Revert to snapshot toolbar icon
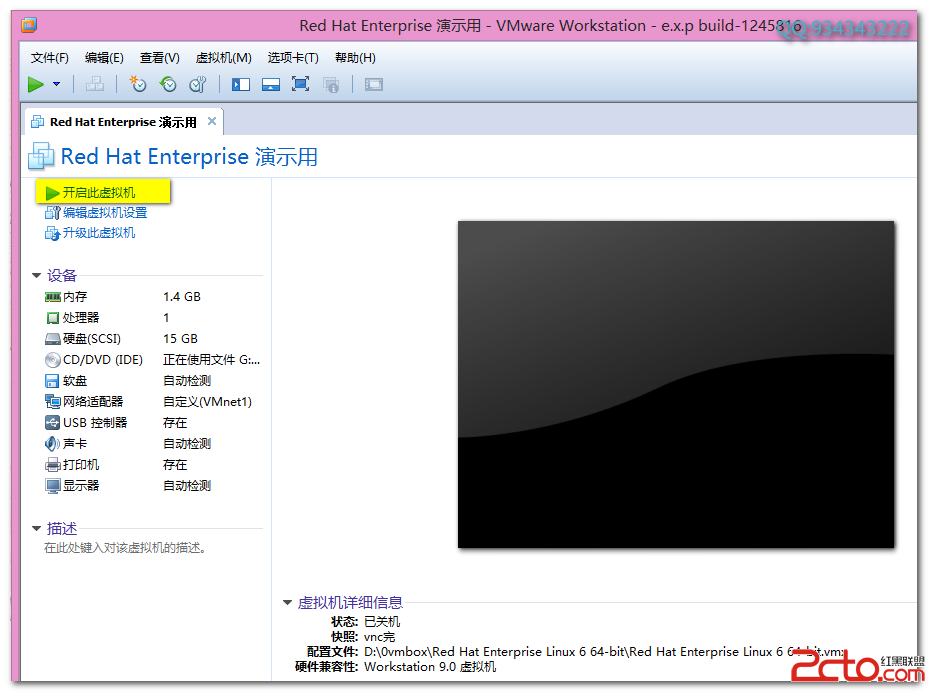 [x=168, y=85]
